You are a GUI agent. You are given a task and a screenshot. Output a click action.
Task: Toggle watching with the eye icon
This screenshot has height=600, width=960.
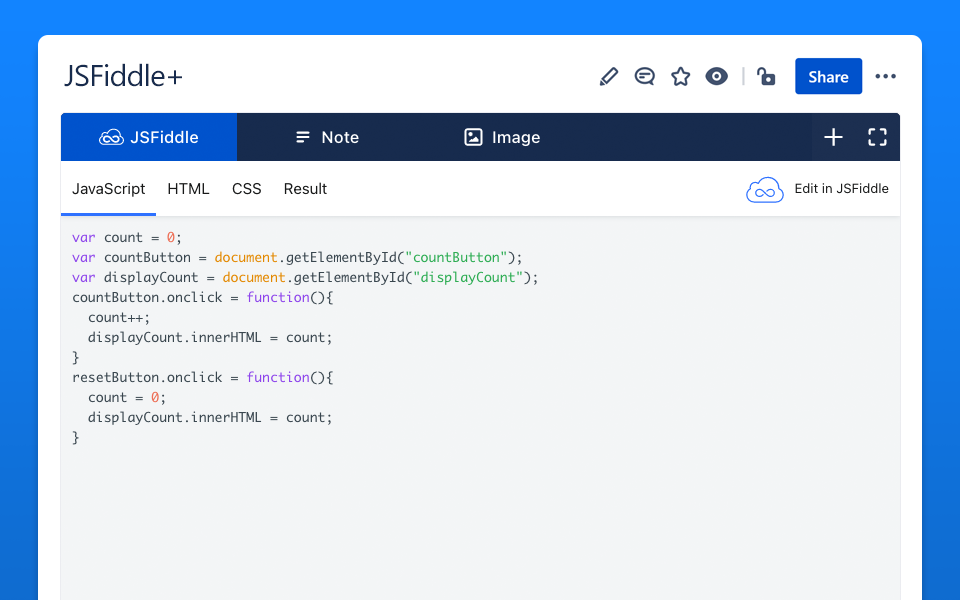click(716, 77)
